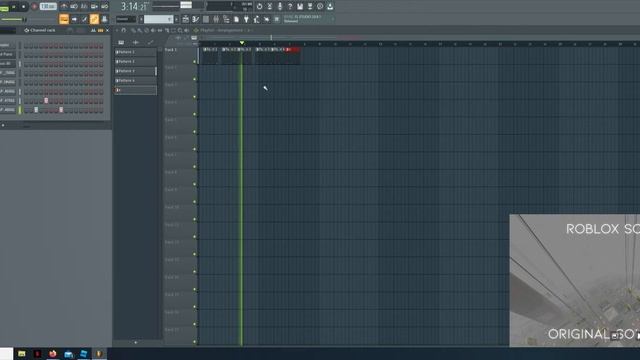Open the playlist menu arrow at header left
The height and width of the screenshot is (360, 640).
tap(117, 30)
